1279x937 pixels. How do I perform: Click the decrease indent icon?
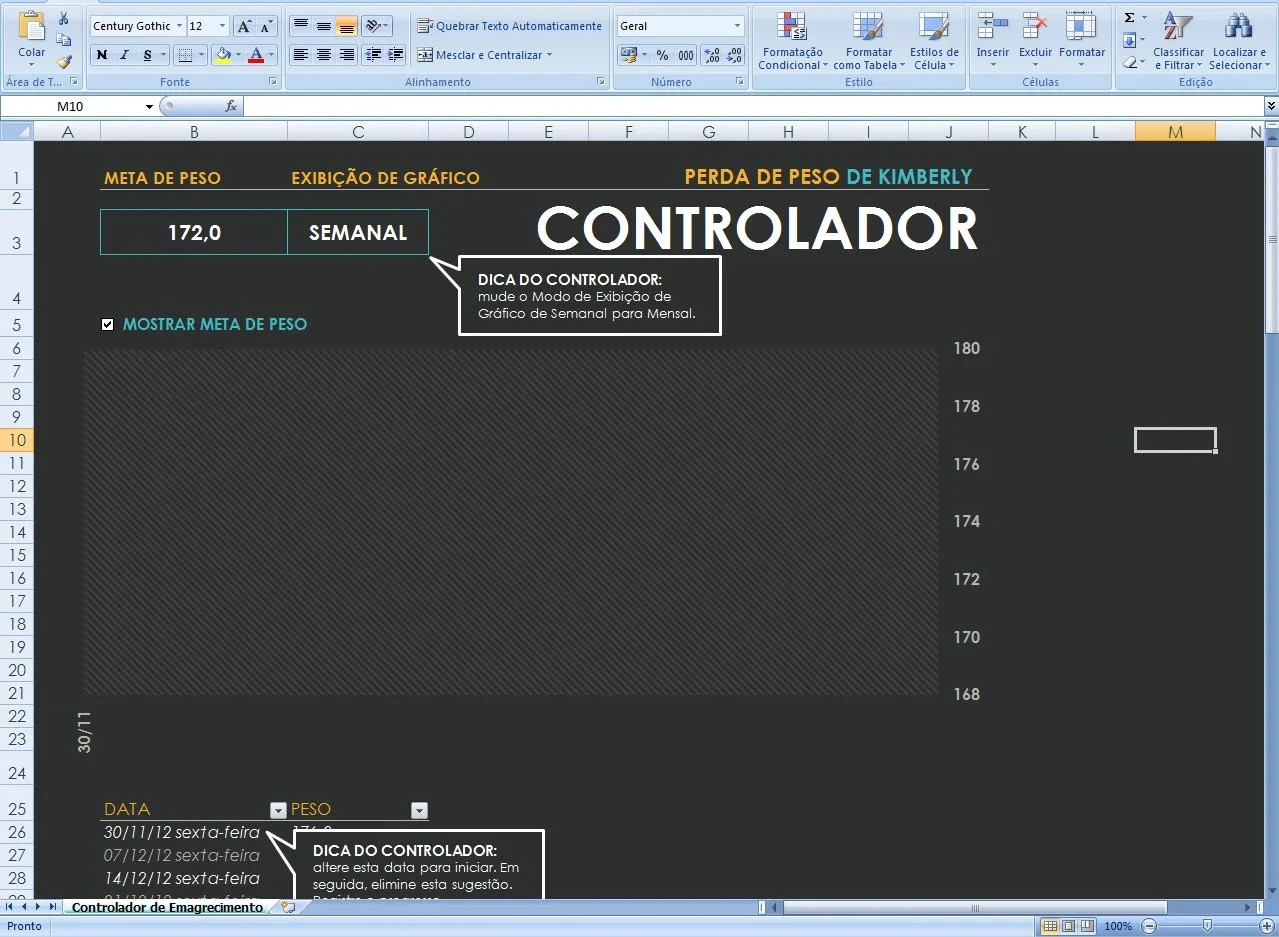tap(373, 55)
